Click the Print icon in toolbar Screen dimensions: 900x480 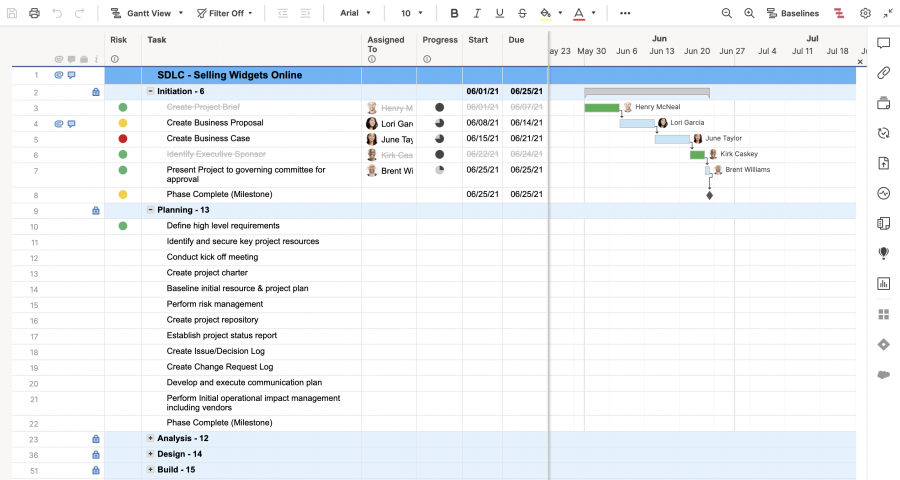pyautogui.click(x=35, y=13)
